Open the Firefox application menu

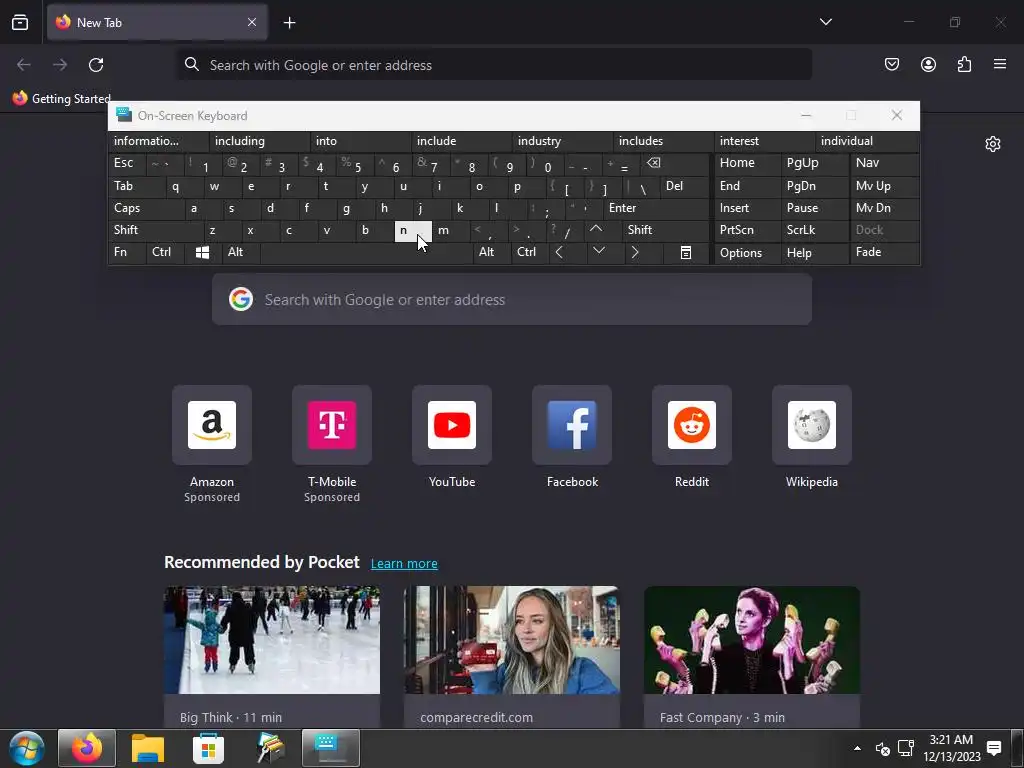click(1000, 64)
